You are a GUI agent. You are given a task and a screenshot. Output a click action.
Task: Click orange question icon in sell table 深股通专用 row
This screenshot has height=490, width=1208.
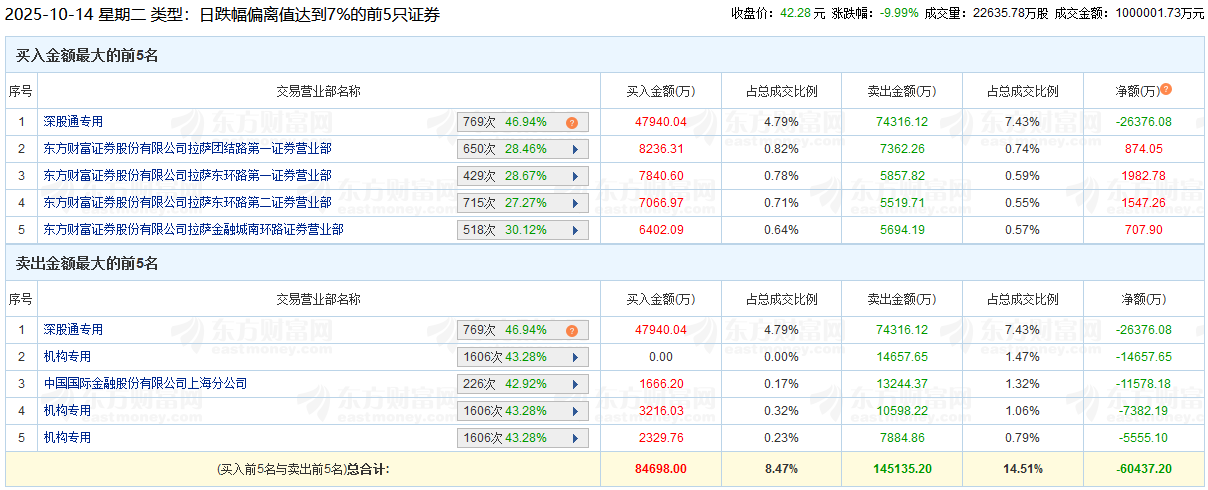pos(572,331)
